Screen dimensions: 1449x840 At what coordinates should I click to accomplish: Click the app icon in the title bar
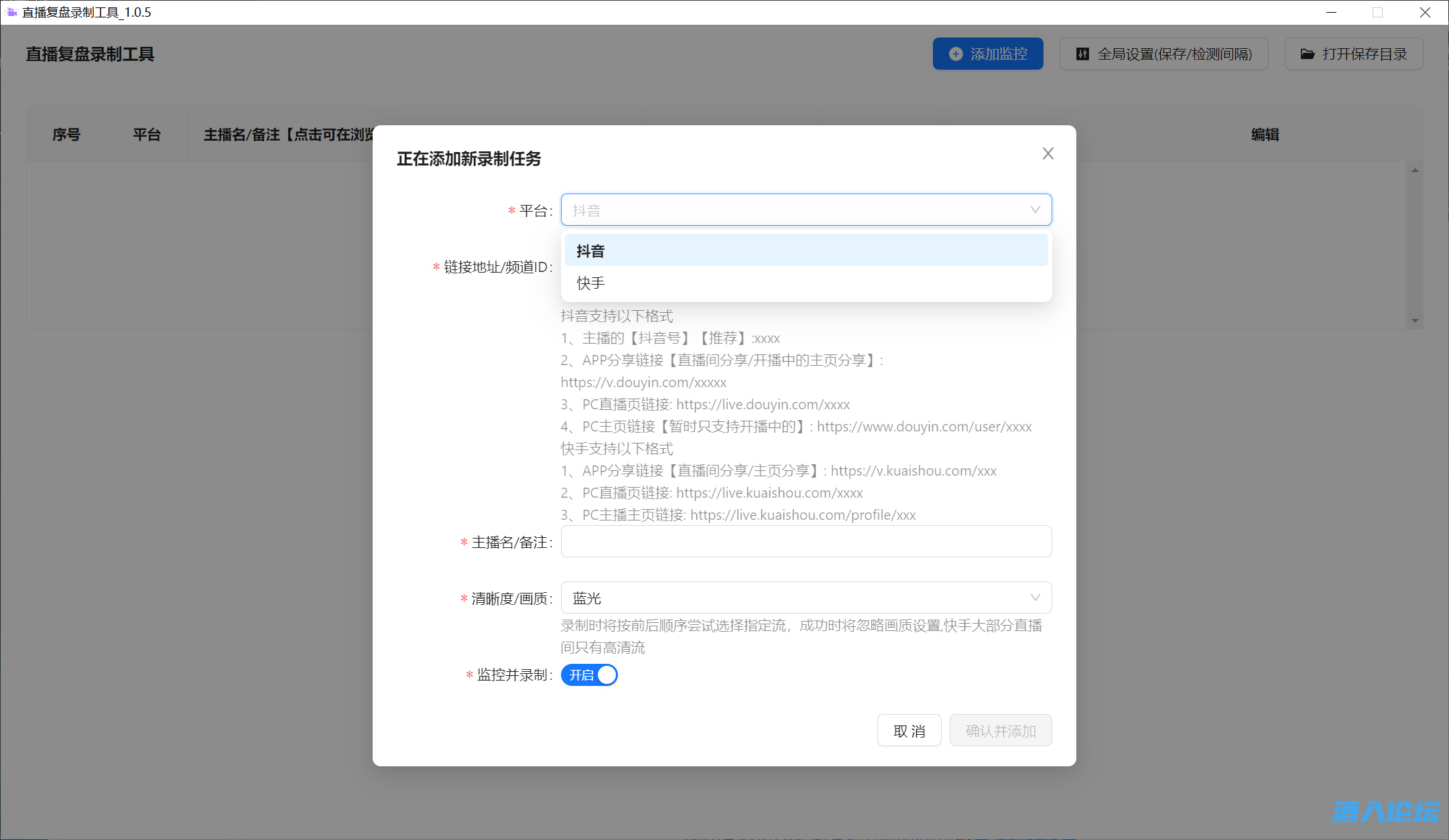[11, 12]
